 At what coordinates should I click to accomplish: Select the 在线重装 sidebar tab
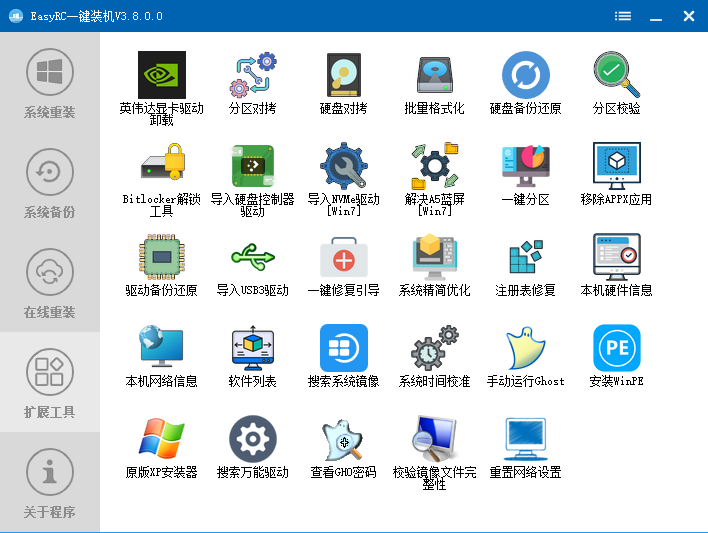tap(50, 282)
